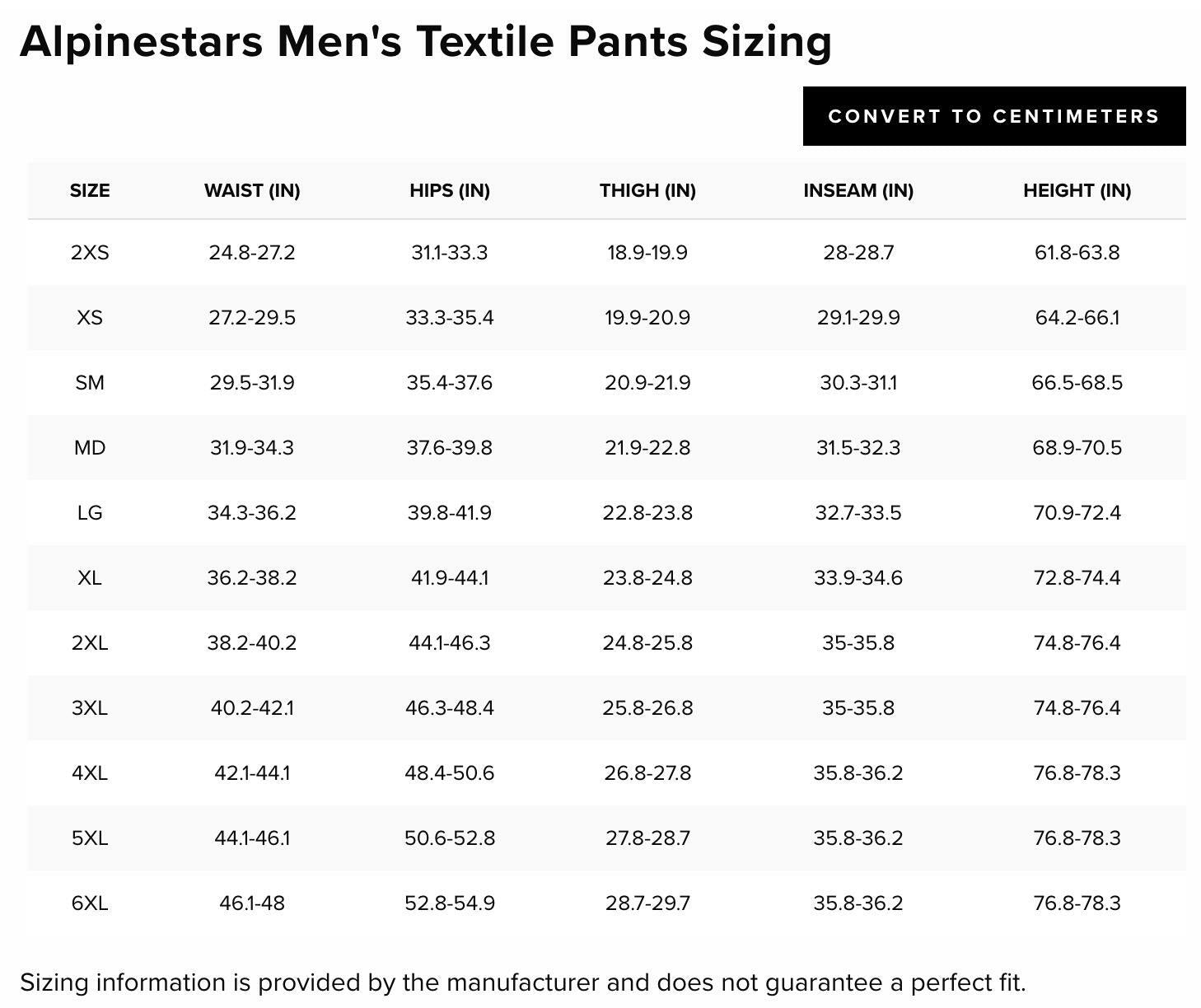Click waist value 36.2-38.2 for XL
Viewport: 1201px width, 1008px height.
252,577
